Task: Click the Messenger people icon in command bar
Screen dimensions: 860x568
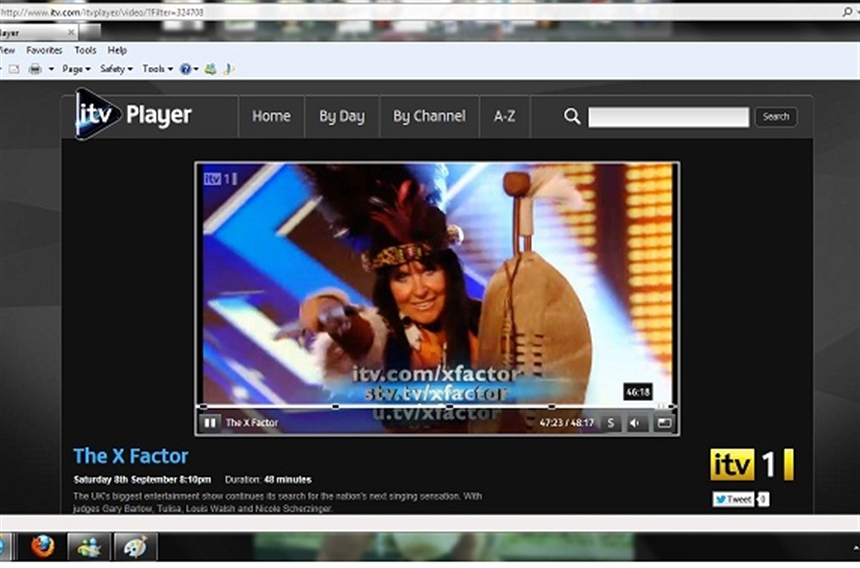Action: coord(211,69)
